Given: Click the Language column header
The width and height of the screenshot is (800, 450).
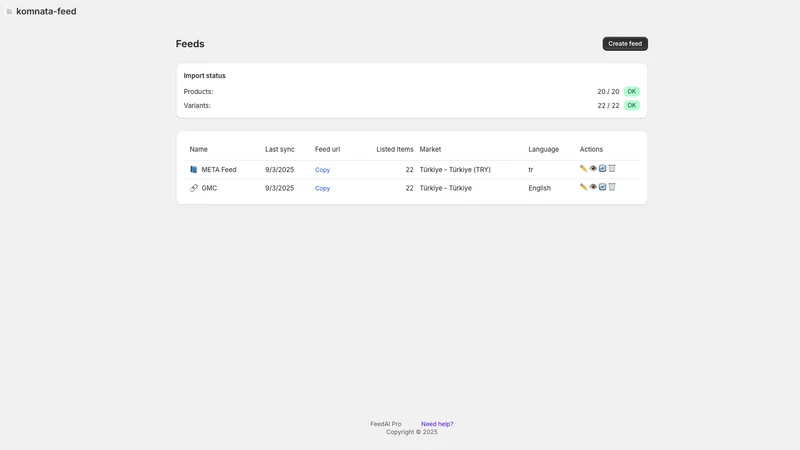Looking at the screenshot, I should (x=543, y=149).
